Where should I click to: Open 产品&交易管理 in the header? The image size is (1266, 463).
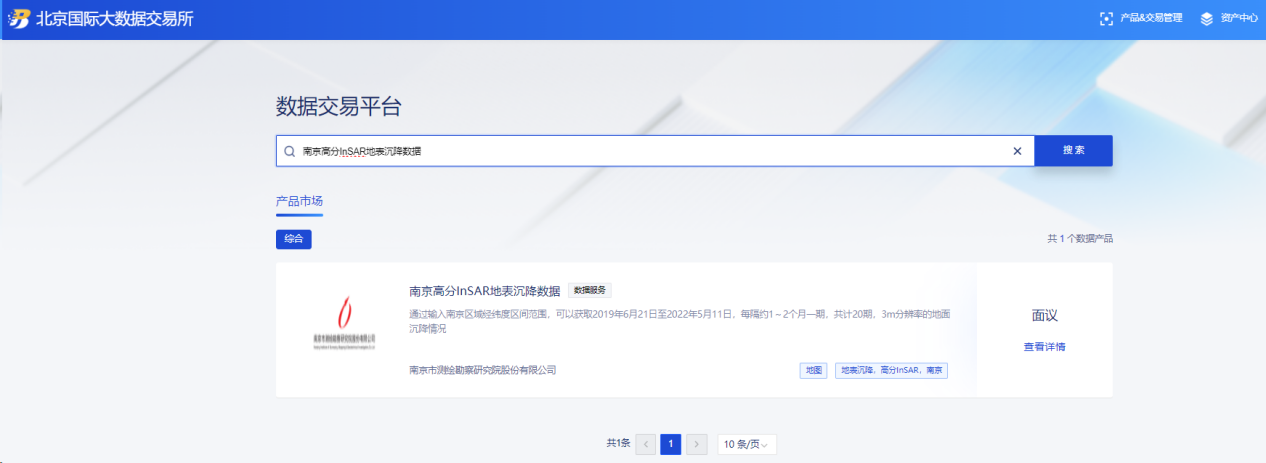click(1141, 18)
